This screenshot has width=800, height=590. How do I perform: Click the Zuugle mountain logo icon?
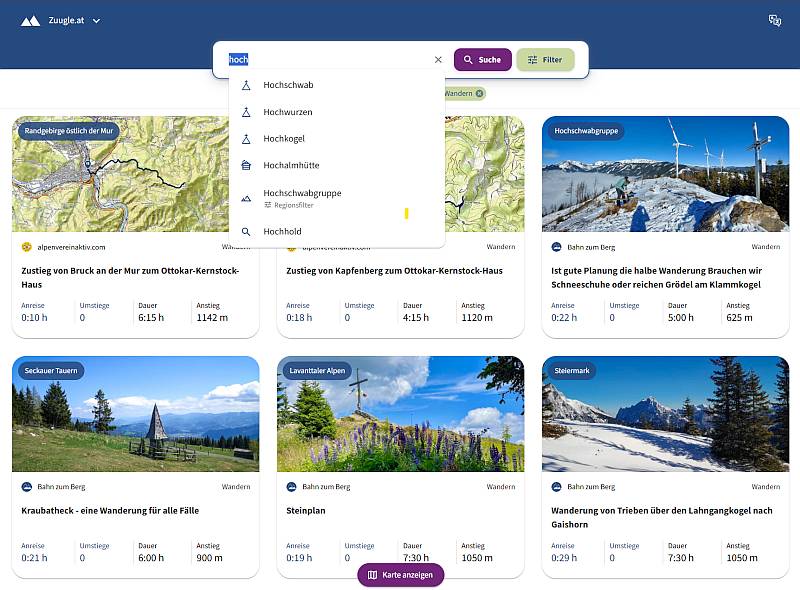(30, 20)
